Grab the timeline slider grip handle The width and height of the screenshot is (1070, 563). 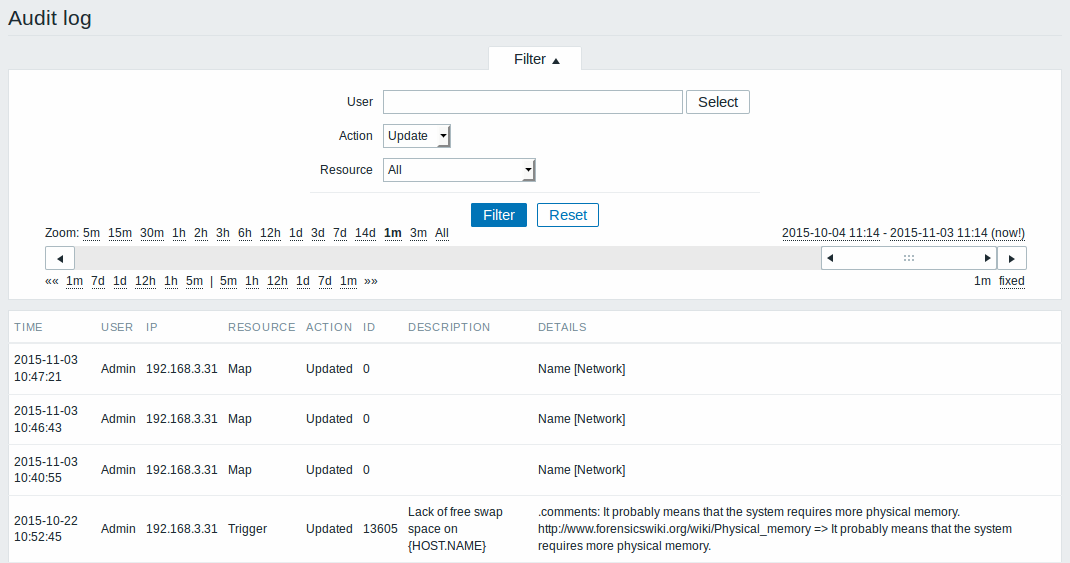(x=909, y=258)
